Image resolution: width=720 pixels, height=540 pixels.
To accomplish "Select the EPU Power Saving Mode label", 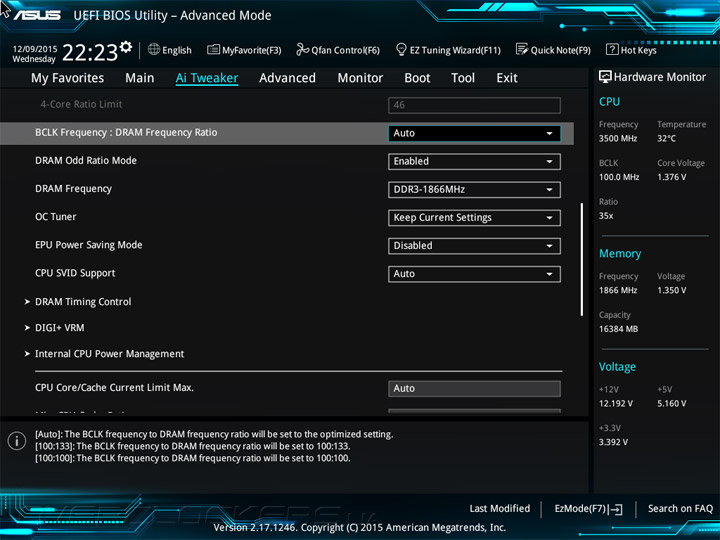I will tap(89, 245).
